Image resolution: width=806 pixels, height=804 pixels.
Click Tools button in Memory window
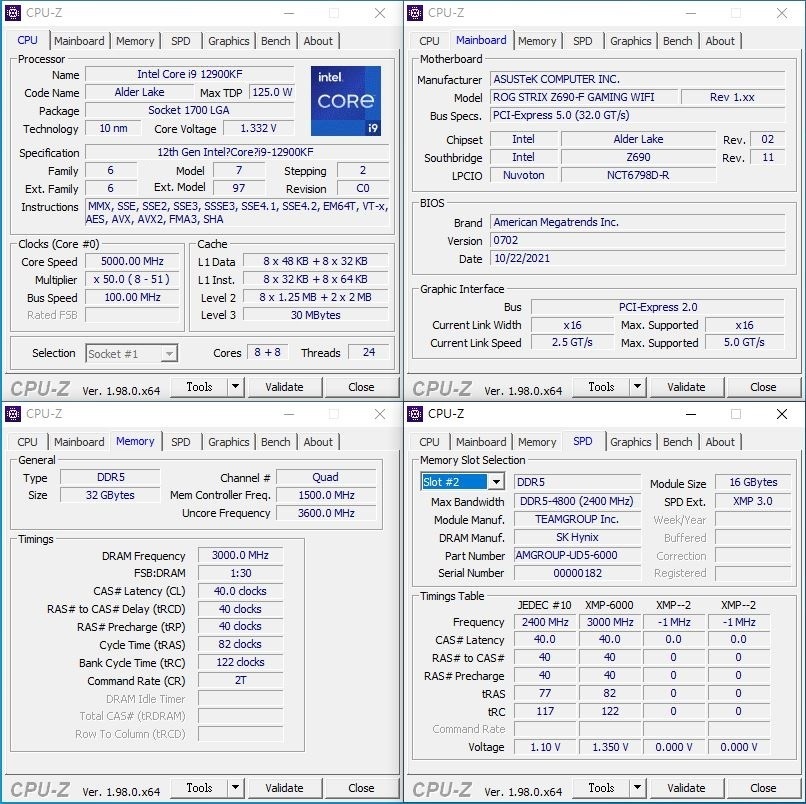199,788
